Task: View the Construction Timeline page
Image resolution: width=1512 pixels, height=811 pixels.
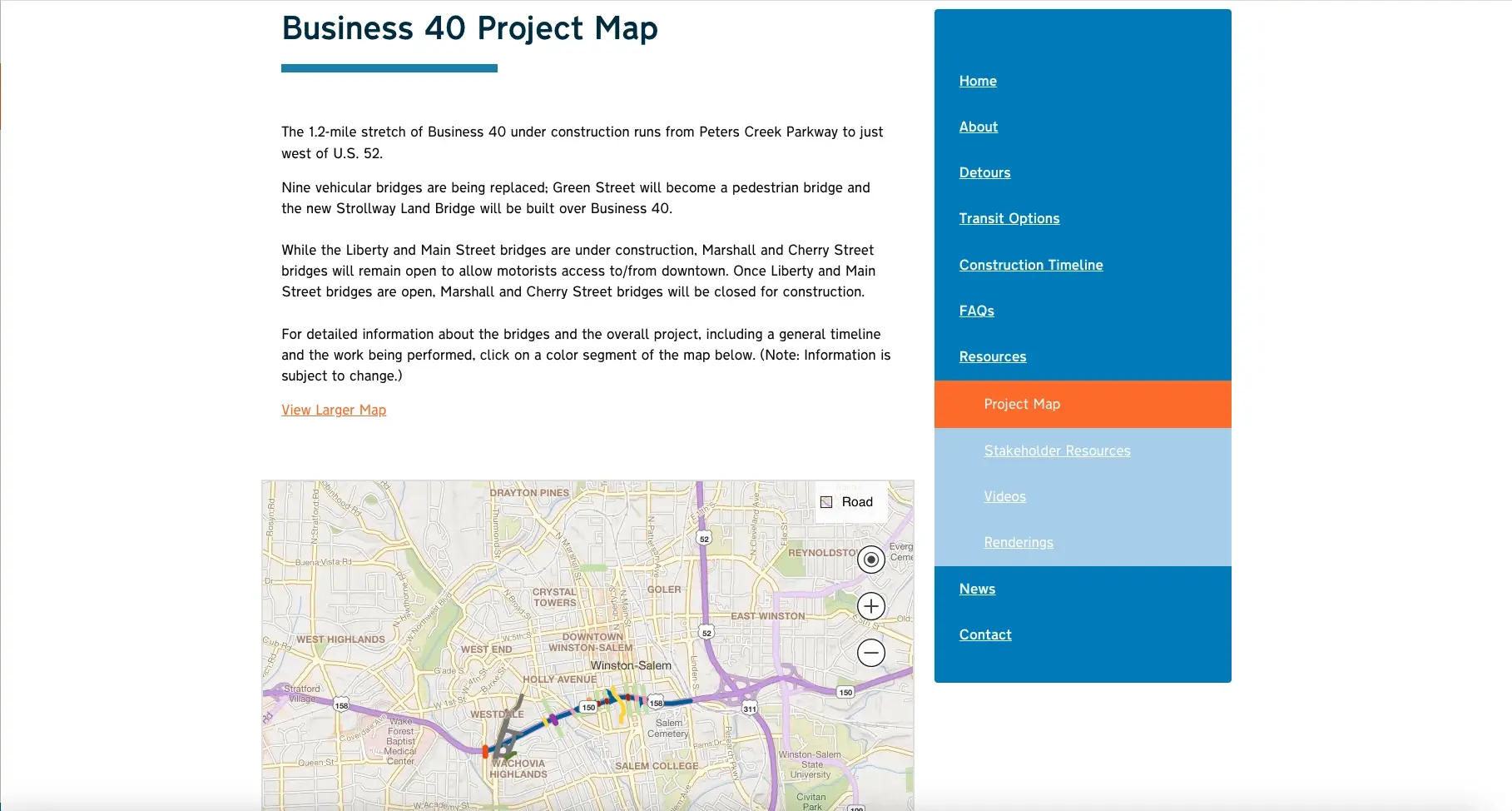Action: (x=1030, y=265)
